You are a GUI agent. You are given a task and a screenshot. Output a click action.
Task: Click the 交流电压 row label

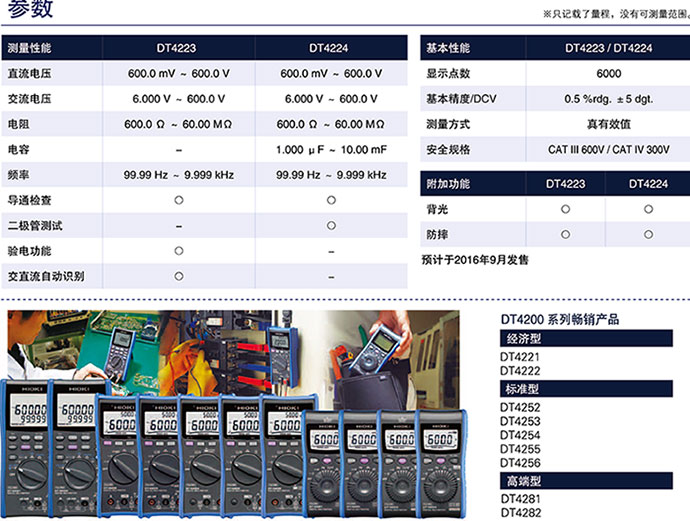coord(29,99)
